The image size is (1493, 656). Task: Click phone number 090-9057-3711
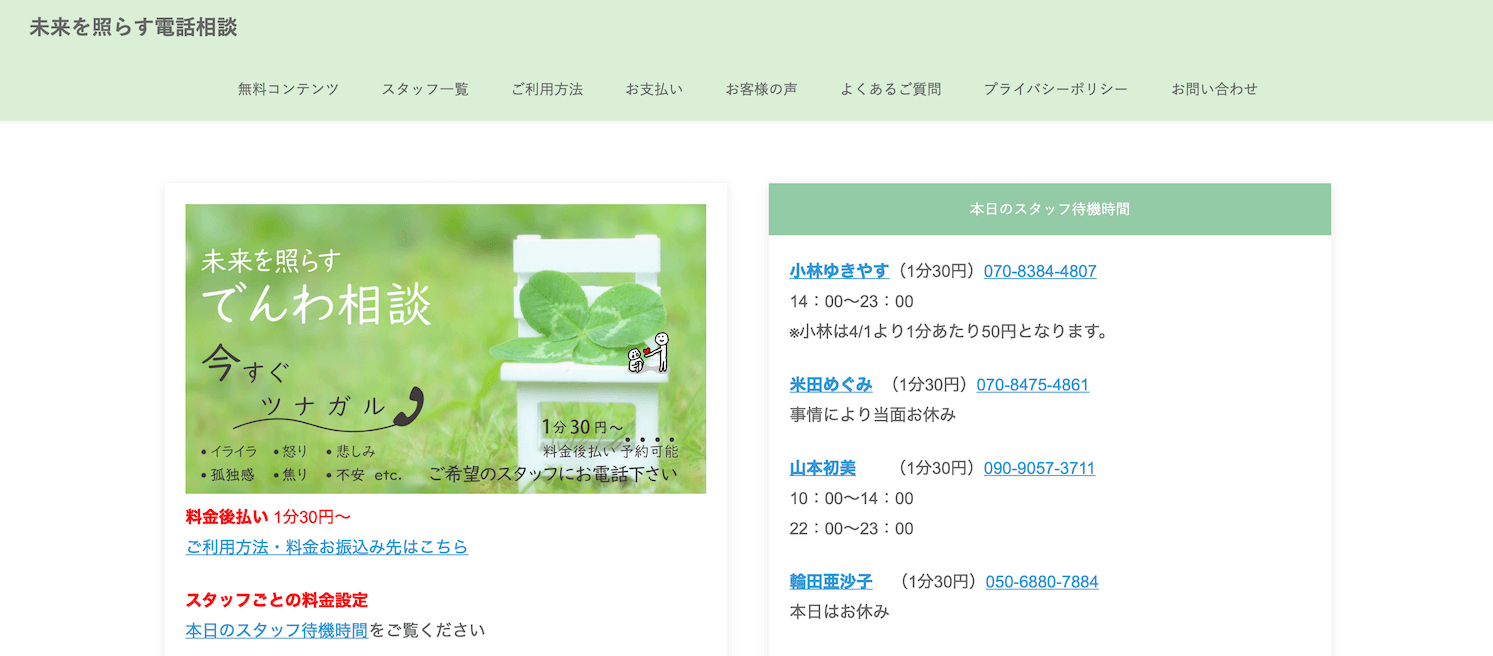(x=1039, y=468)
